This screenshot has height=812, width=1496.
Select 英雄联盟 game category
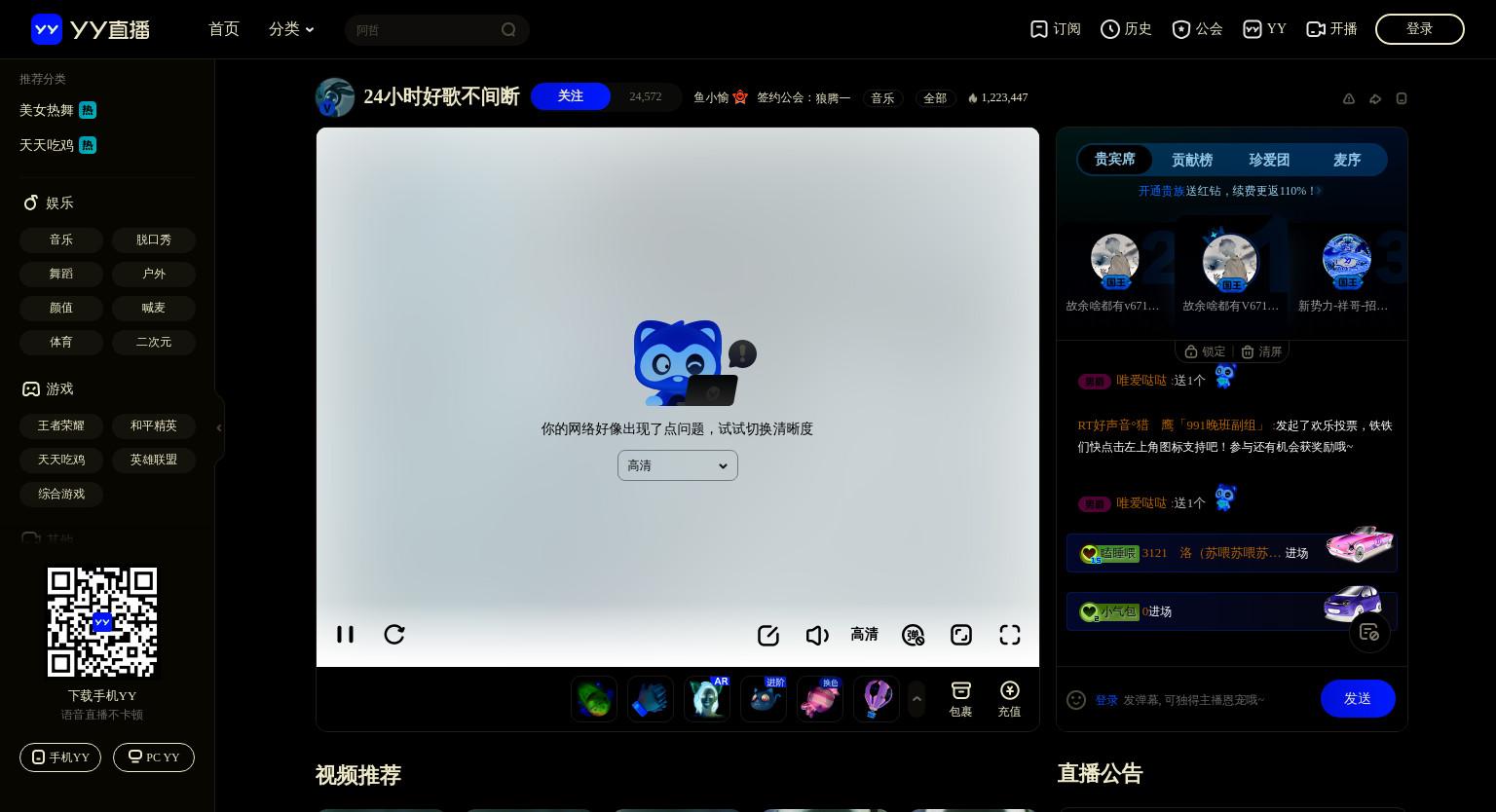point(154,460)
